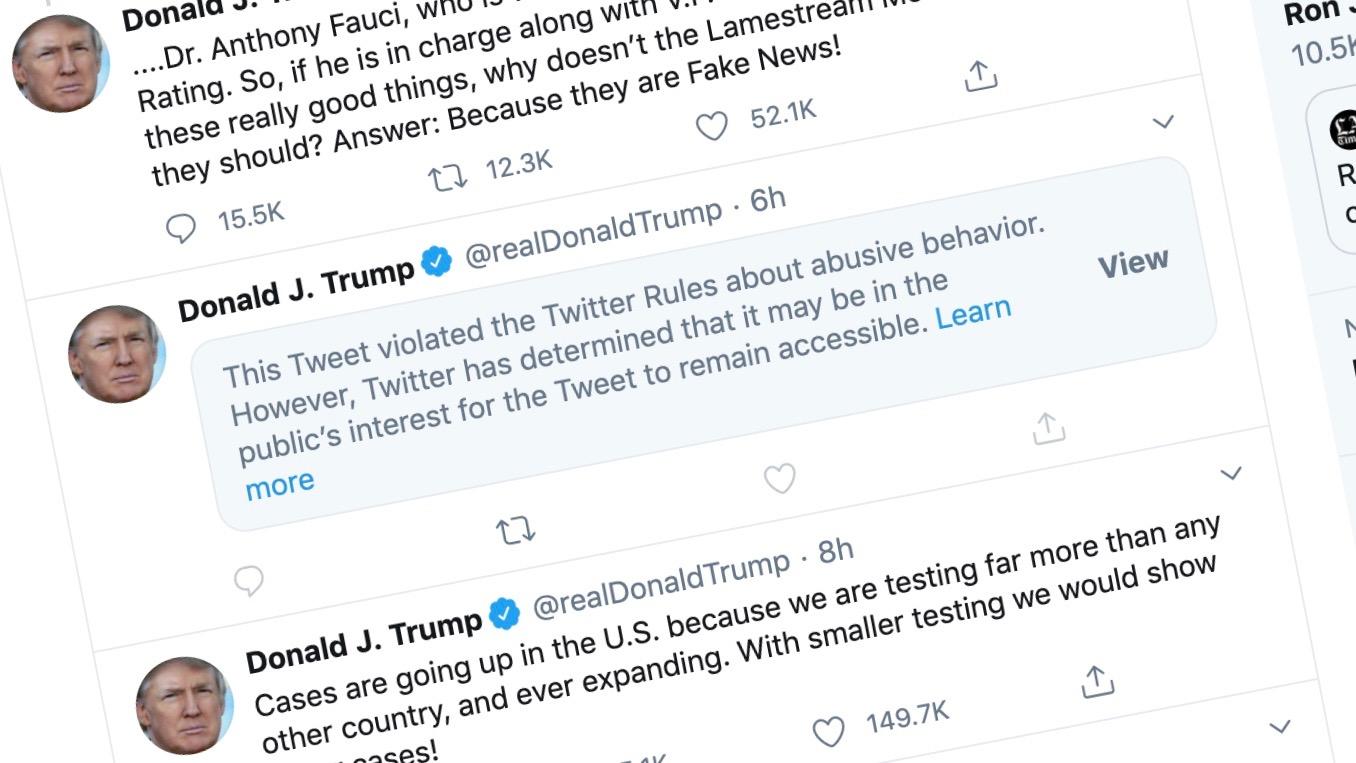Open @realDonaldTrump handle on the 6h tweet
The image size is (1356, 763).
(x=594, y=237)
